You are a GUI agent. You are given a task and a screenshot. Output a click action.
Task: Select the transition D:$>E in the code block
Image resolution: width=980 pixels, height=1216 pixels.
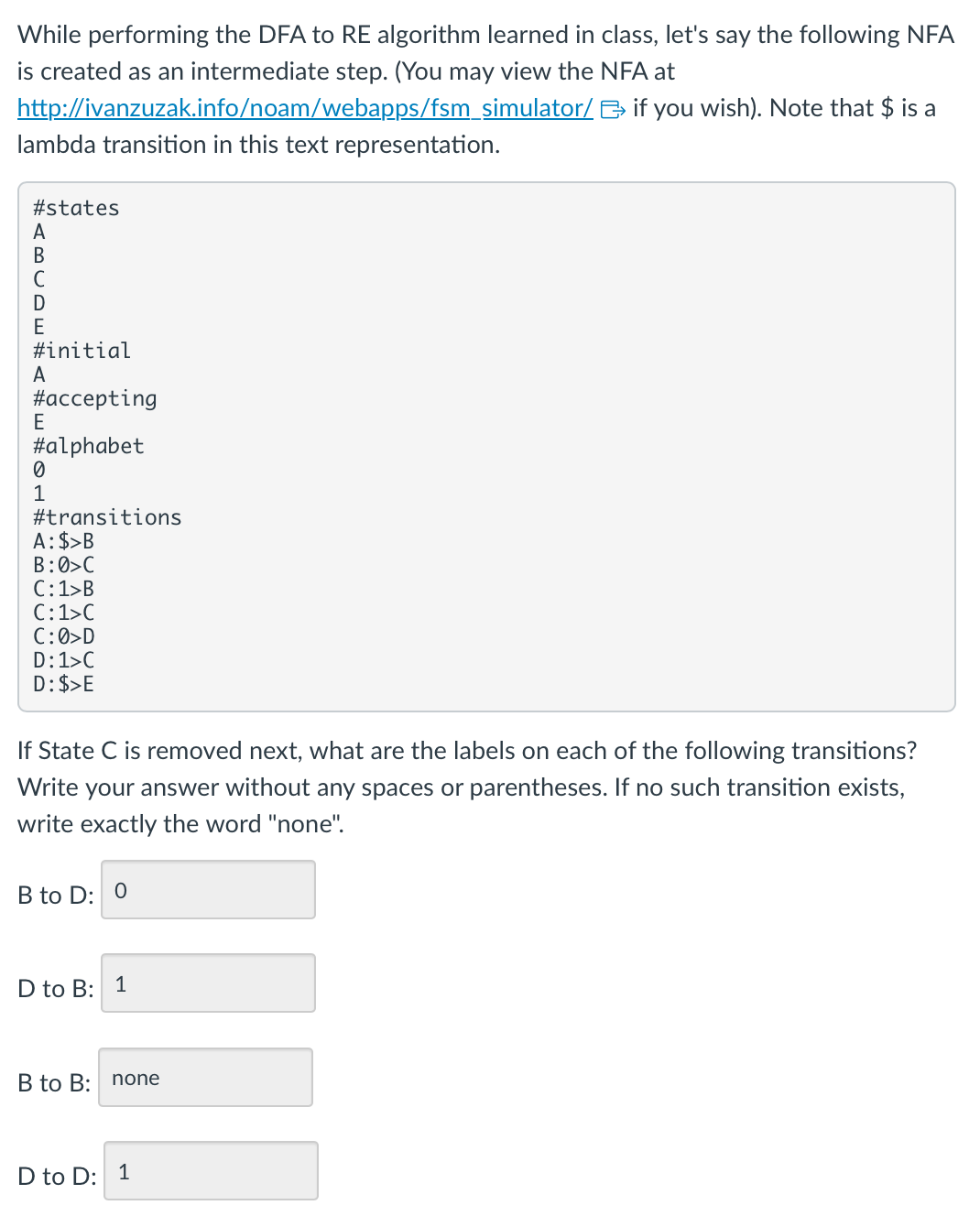pos(63,683)
